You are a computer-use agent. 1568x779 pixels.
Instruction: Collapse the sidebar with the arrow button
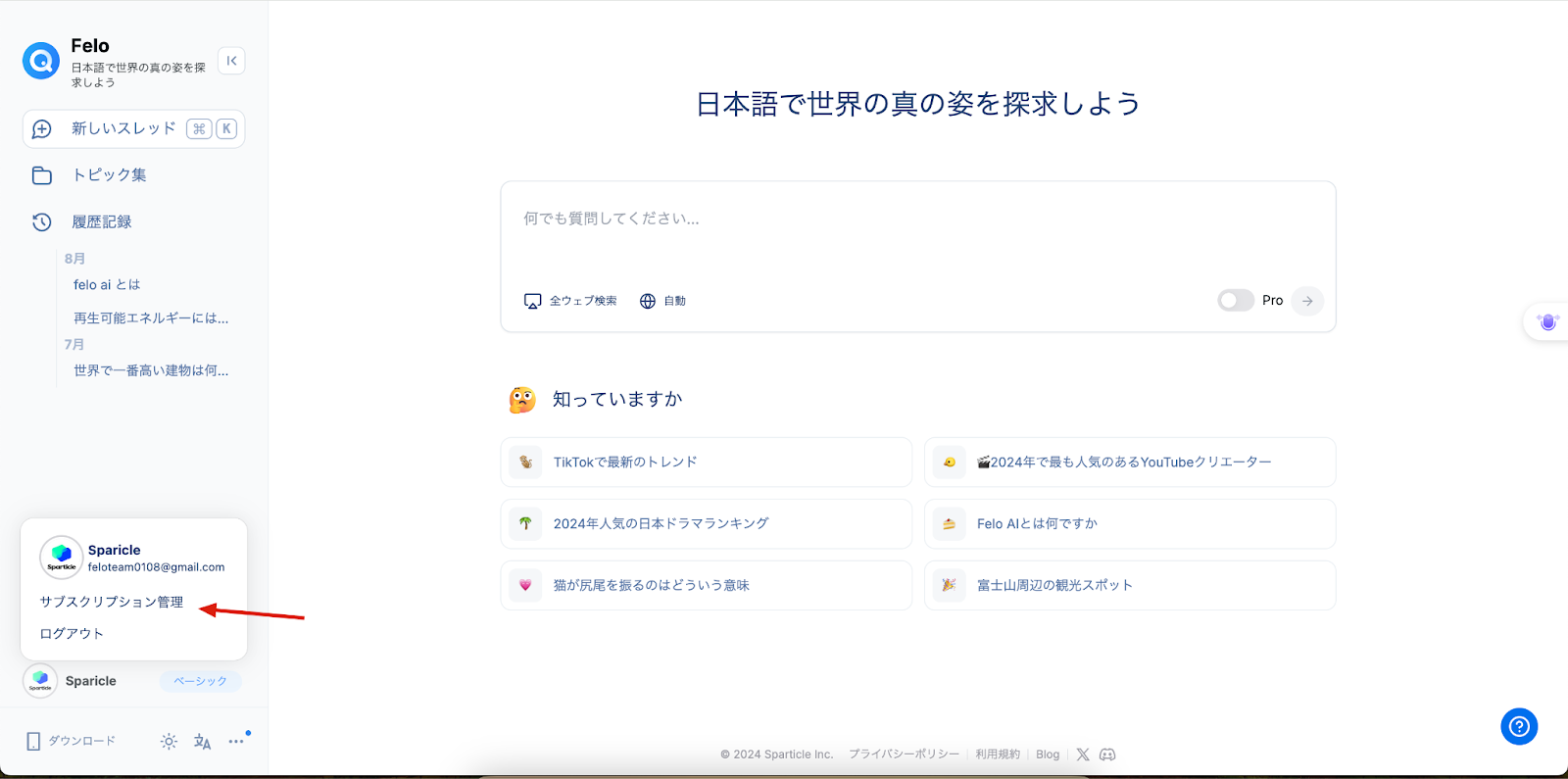pos(231,61)
